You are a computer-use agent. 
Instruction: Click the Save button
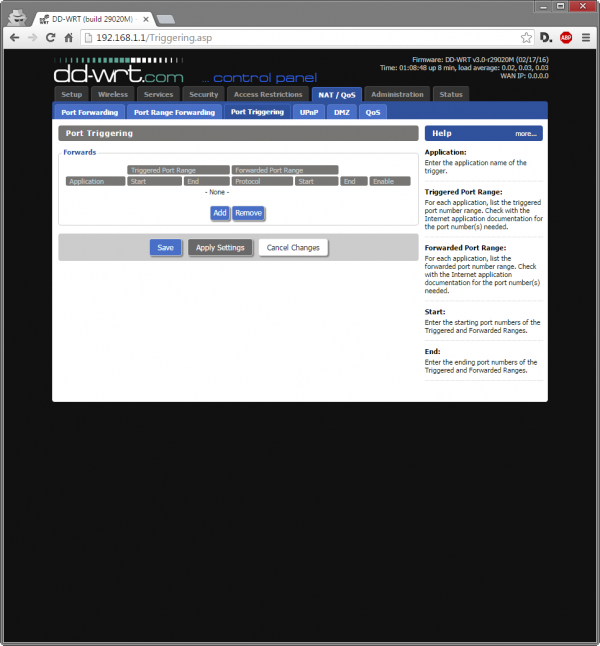click(x=165, y=247)
